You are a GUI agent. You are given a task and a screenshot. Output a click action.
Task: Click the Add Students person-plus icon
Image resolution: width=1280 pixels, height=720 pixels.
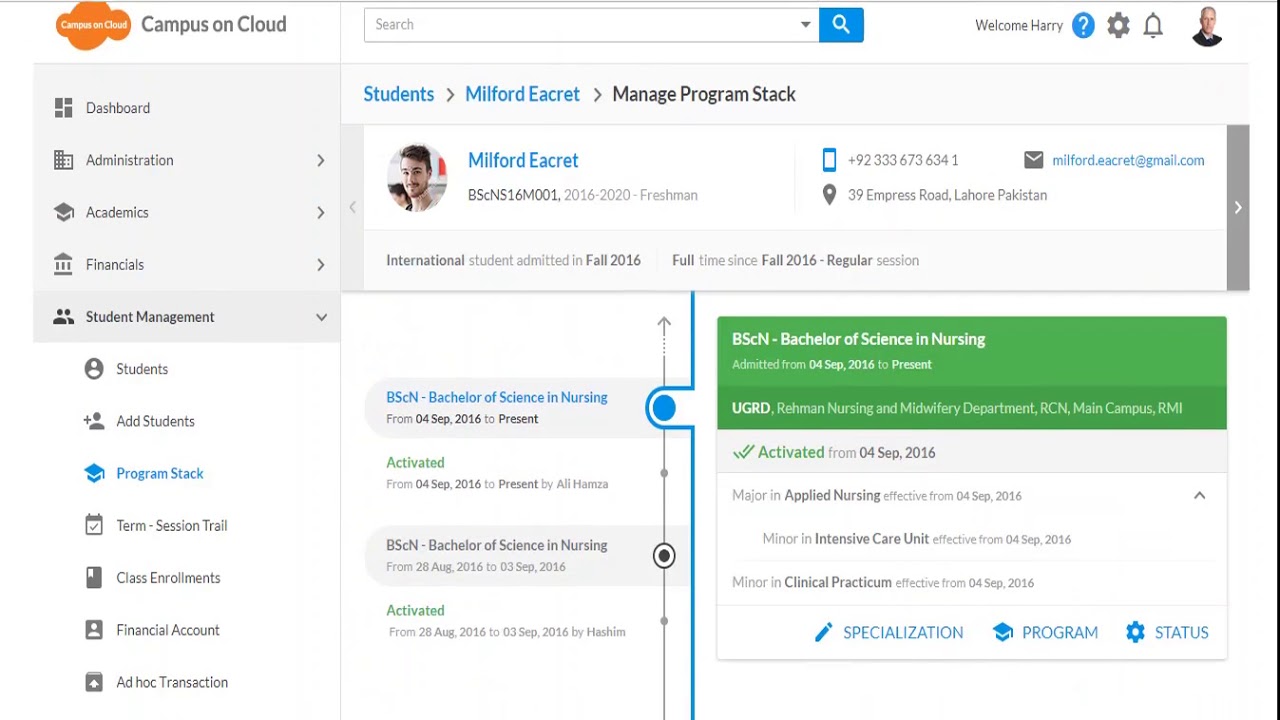coord(94,421)
